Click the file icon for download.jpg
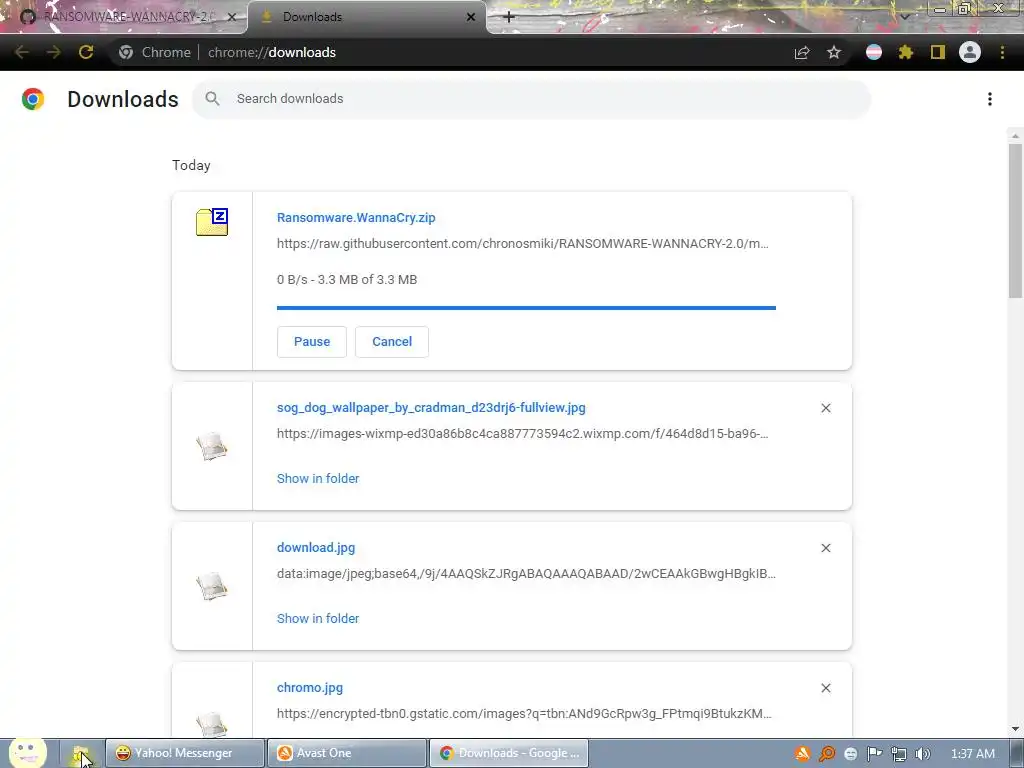 point(212,586)
